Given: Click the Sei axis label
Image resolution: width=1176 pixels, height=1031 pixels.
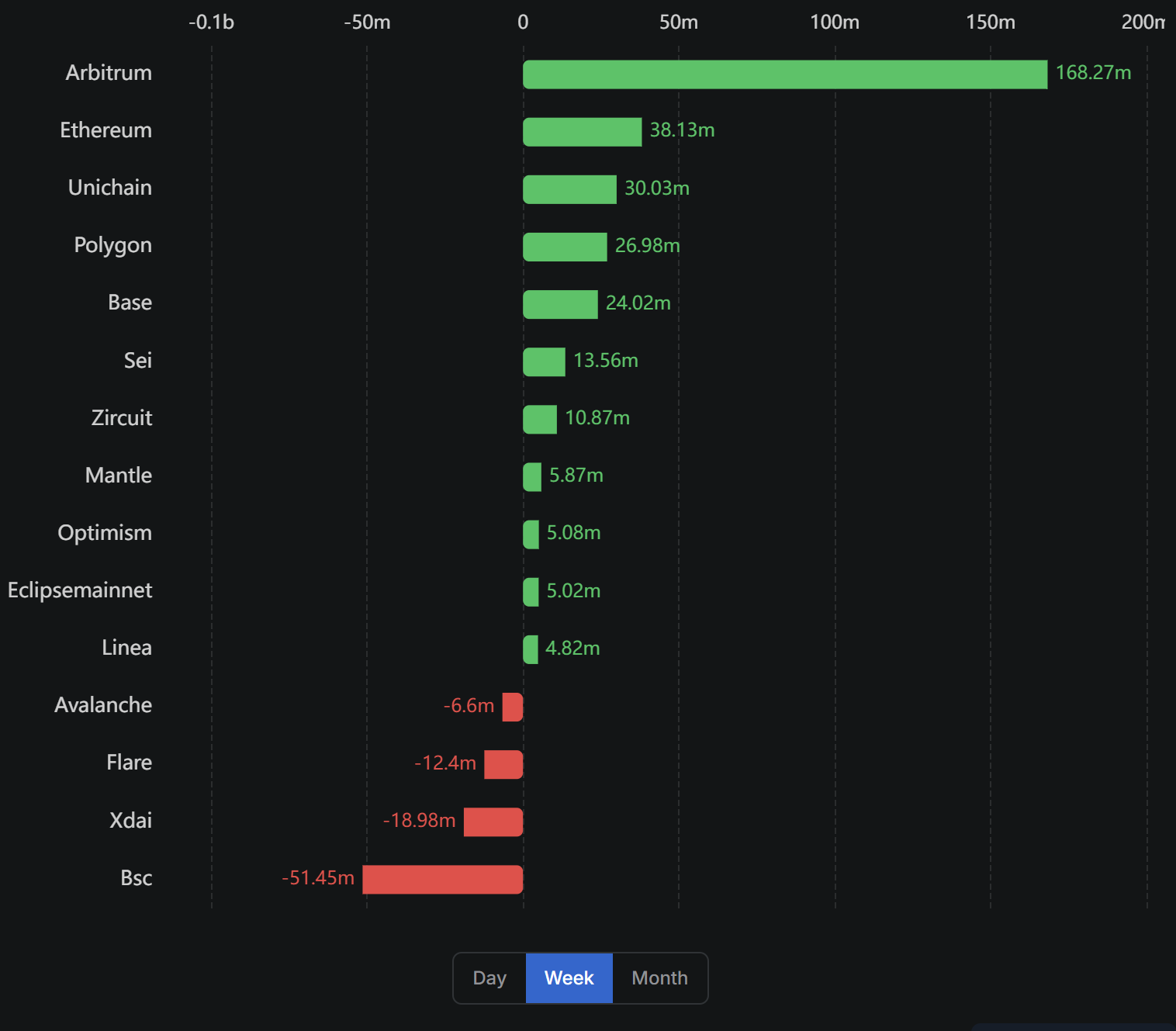Looking at the screenshot, I should [138, 361].
